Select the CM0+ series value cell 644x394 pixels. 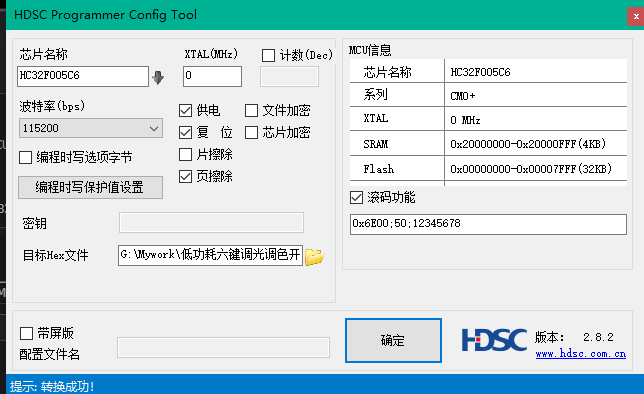tap(536, 95)
